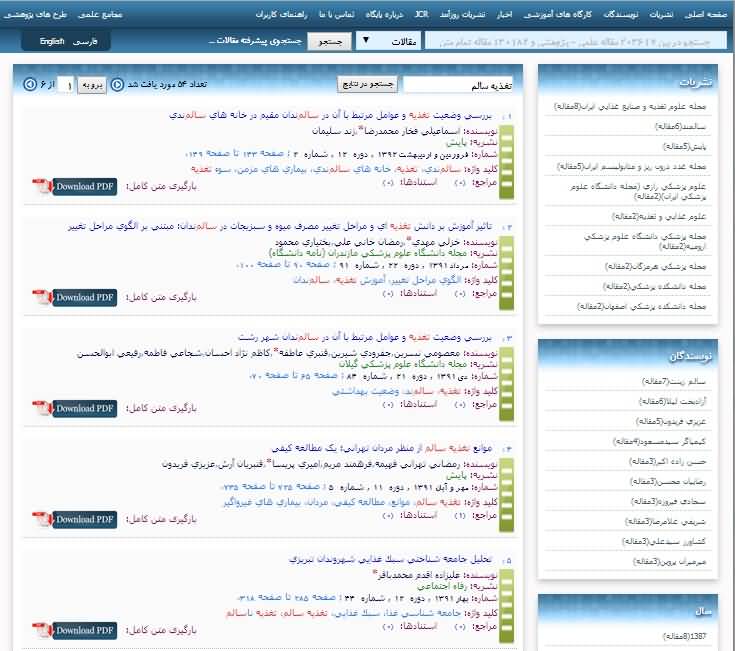This screenshot has width=735, height=651.
Task: Open طرح های پژوهشی menu item
Action: pos(36,15)
